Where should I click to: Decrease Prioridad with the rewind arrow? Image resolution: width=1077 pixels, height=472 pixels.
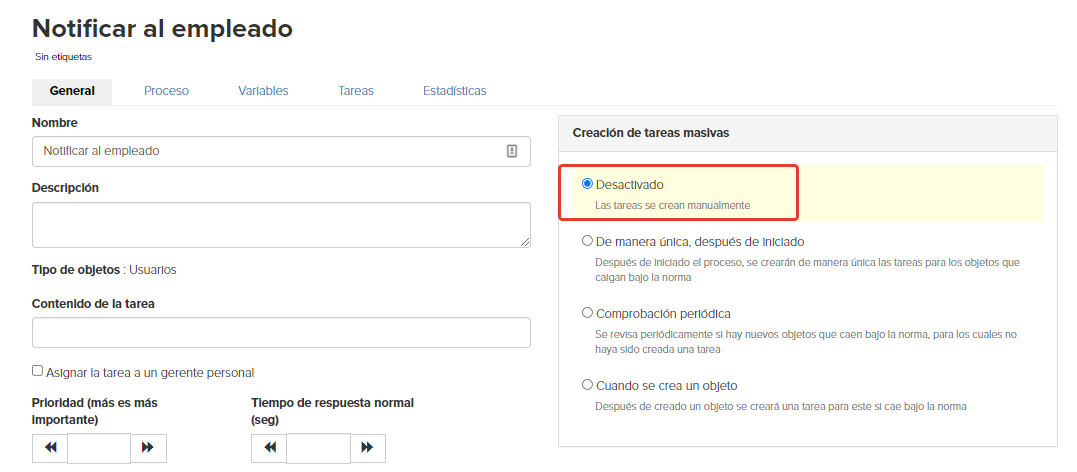[50, 448]
